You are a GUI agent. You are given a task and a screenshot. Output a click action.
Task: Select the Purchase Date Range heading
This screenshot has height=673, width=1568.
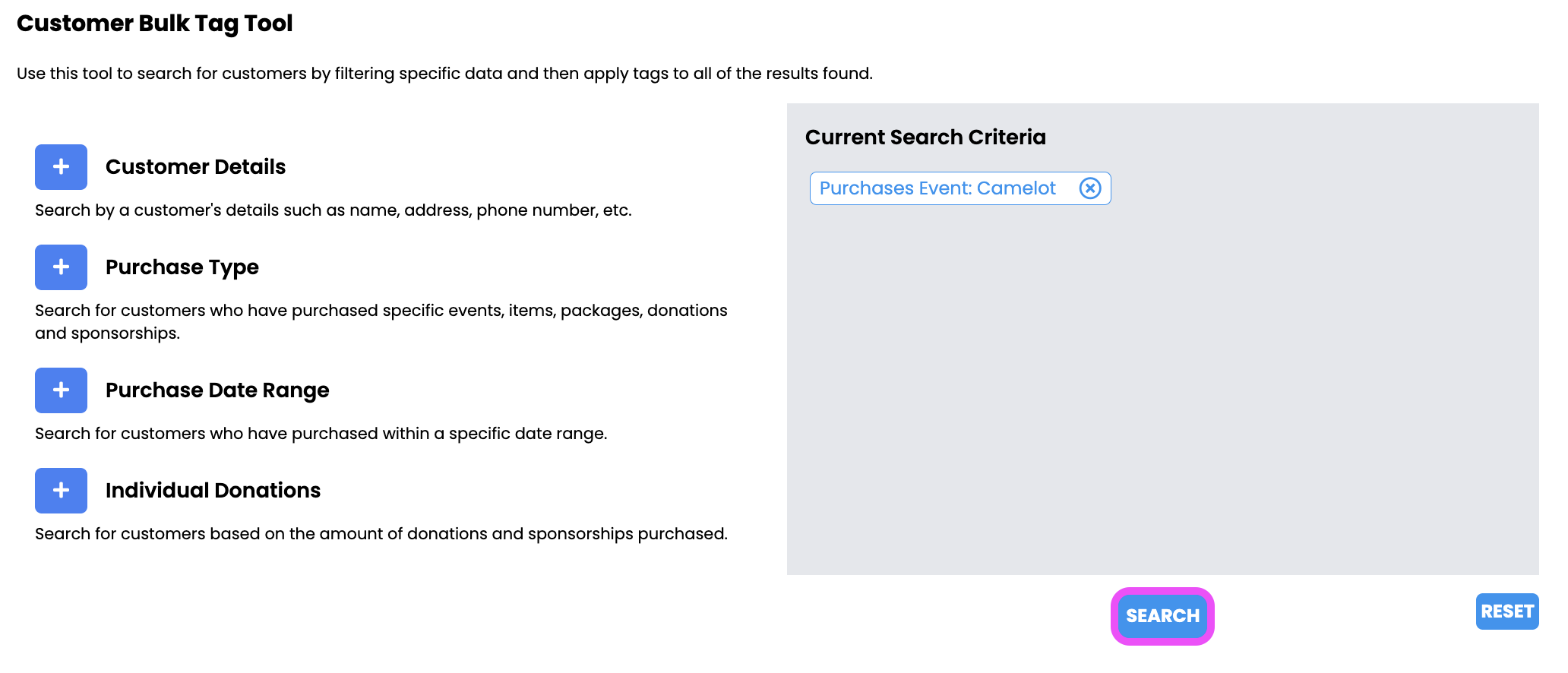click(217, 390)
